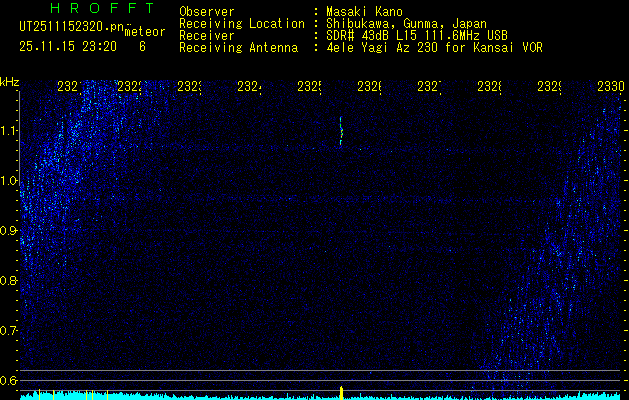The width and height of the screenshot is (629, 400).
Task: Click the 0.9 frequency axis label
Action: tap(9, 231)
